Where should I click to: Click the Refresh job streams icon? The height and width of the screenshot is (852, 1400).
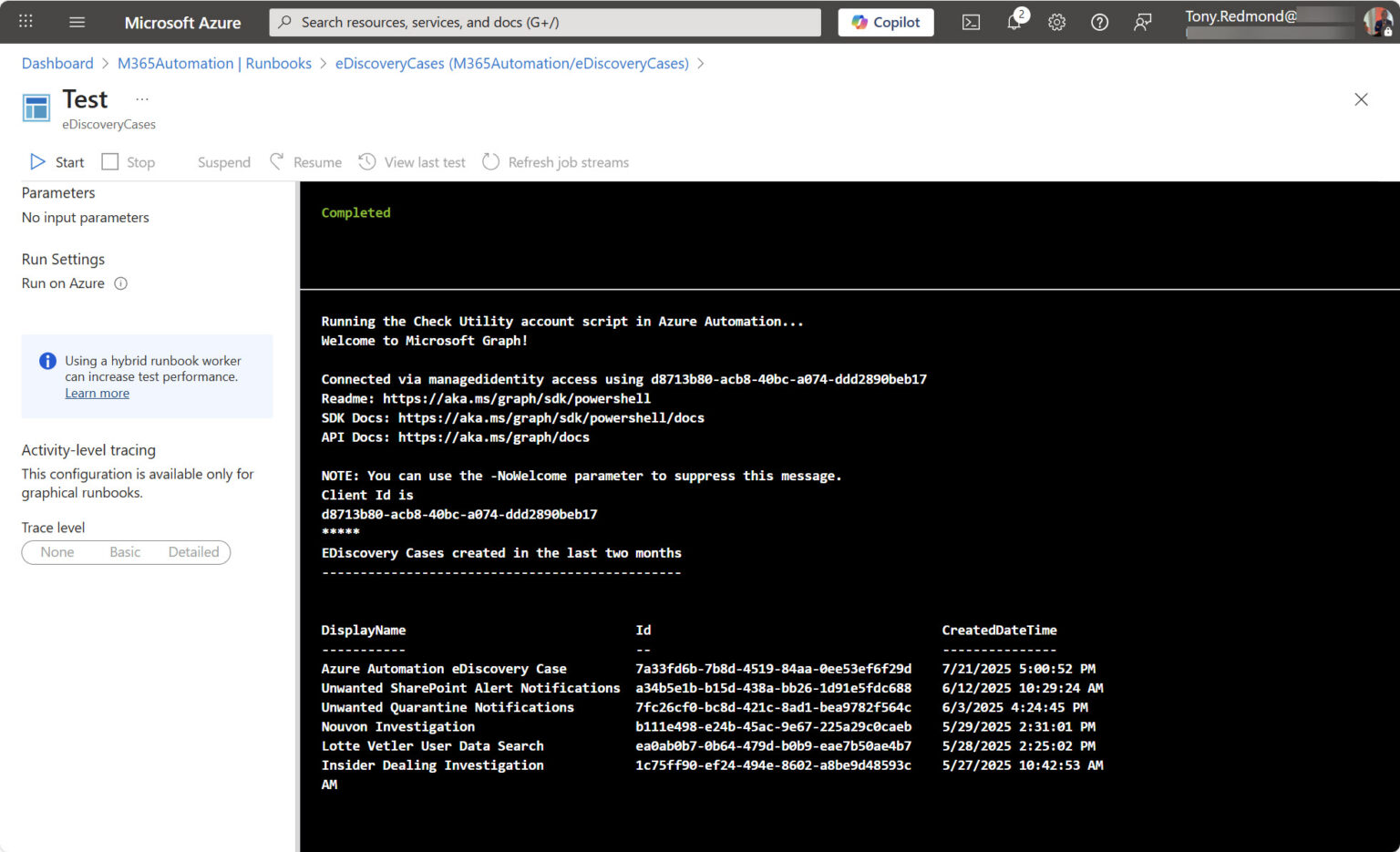pyautogui.click(x=490, y=161)
